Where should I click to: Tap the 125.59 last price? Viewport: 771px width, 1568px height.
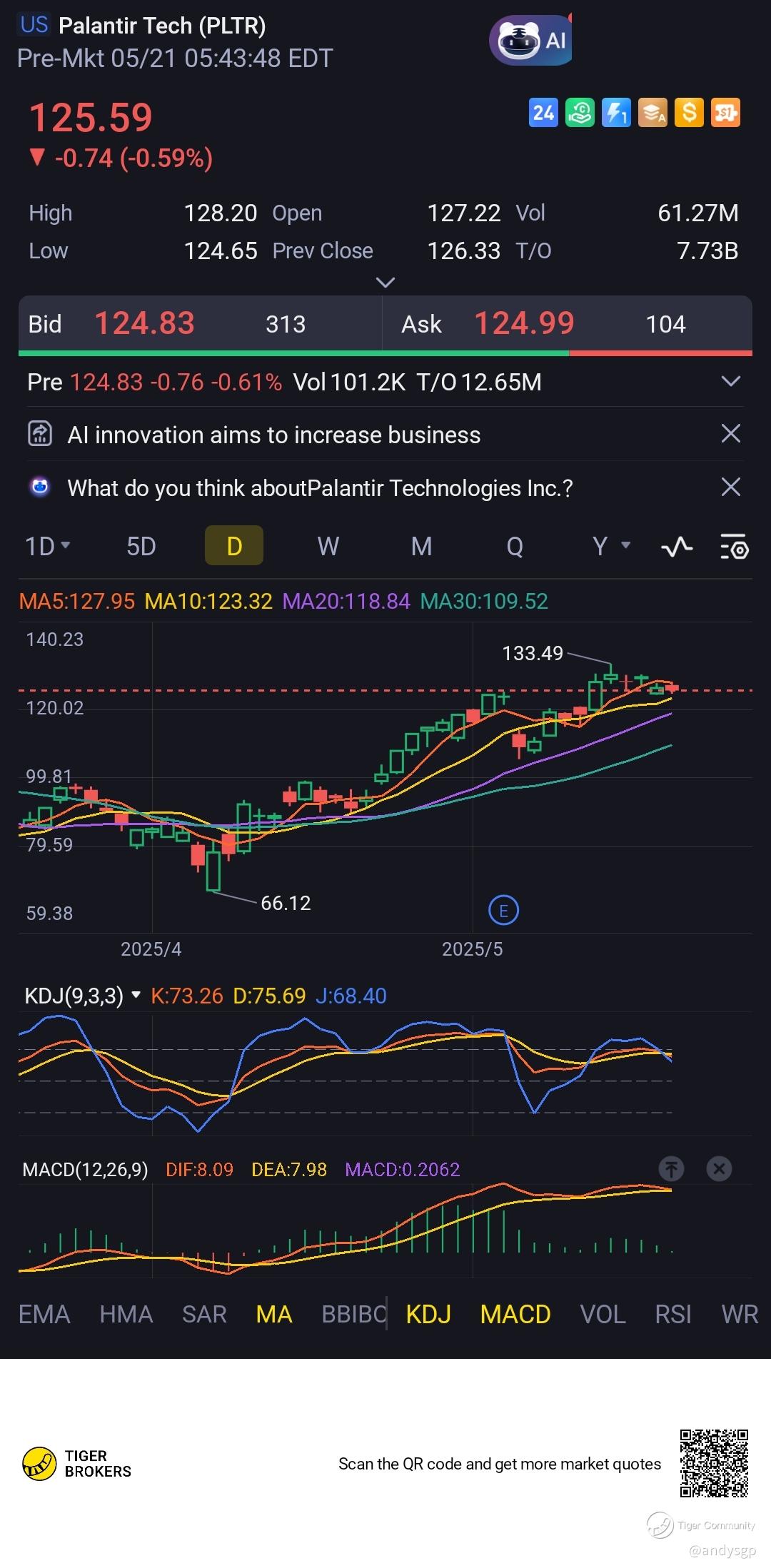tap(91, 118)
